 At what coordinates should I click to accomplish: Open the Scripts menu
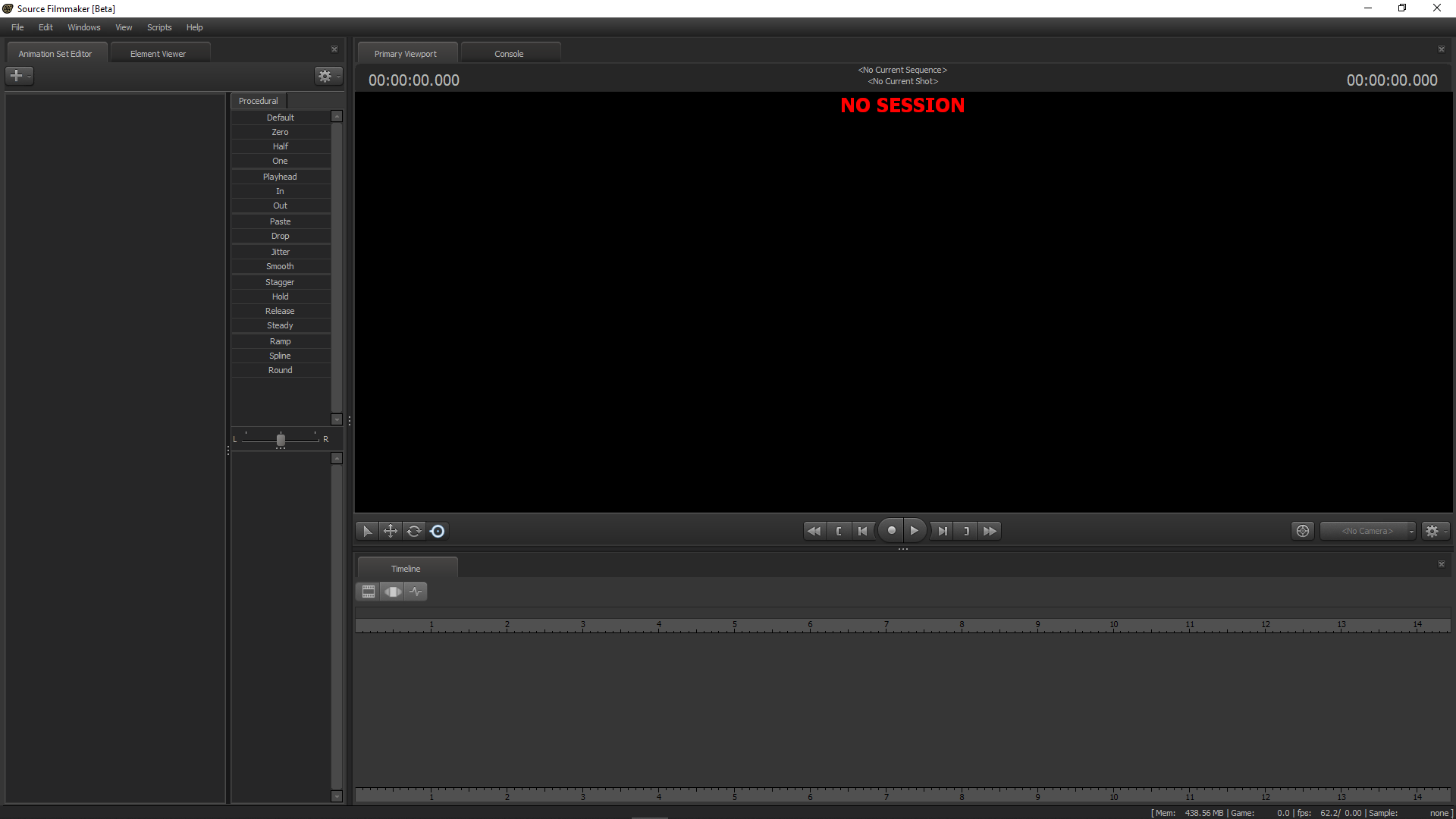point(159,27)
